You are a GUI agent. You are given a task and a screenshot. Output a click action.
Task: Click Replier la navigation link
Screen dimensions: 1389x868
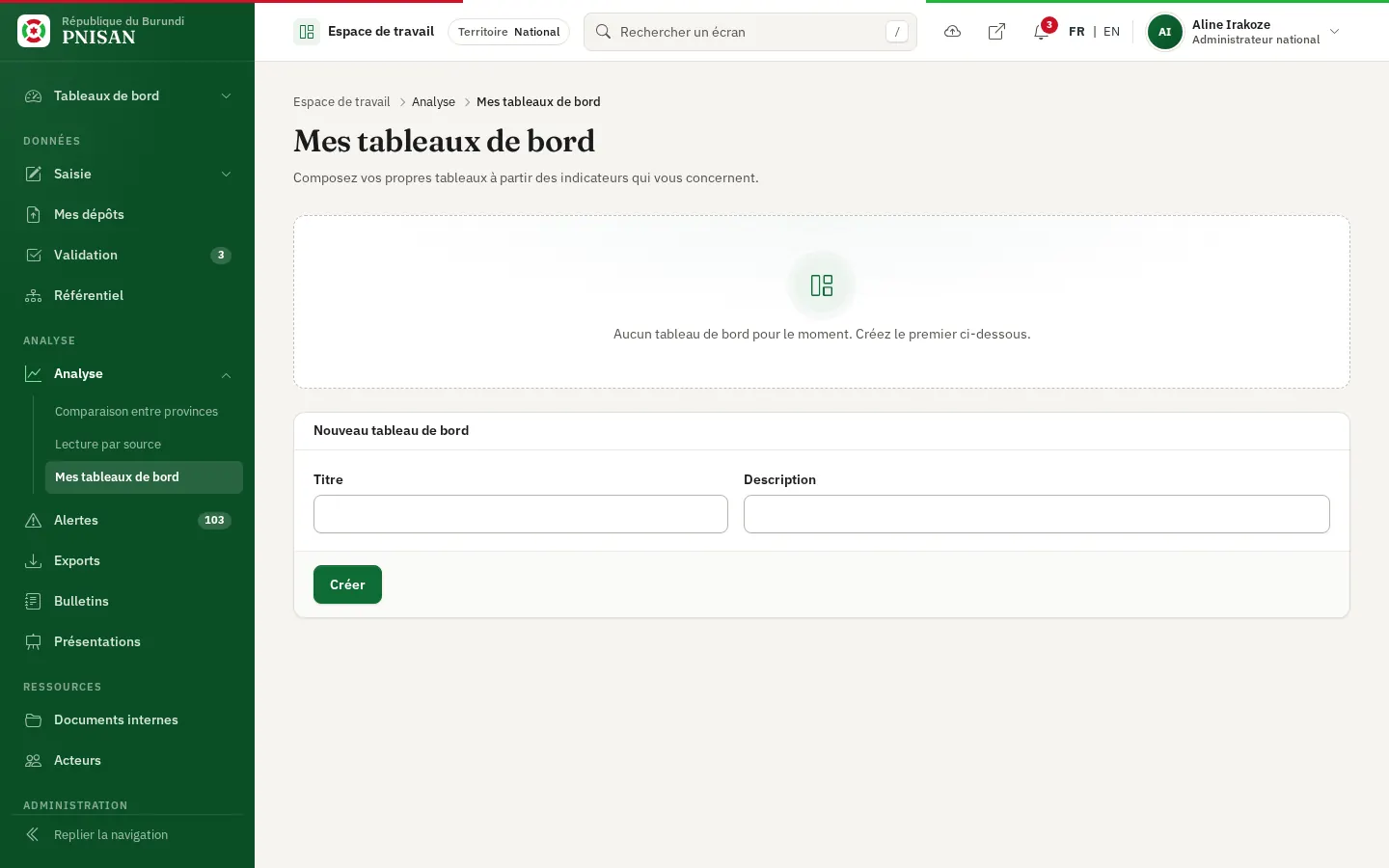click(127, 834)
